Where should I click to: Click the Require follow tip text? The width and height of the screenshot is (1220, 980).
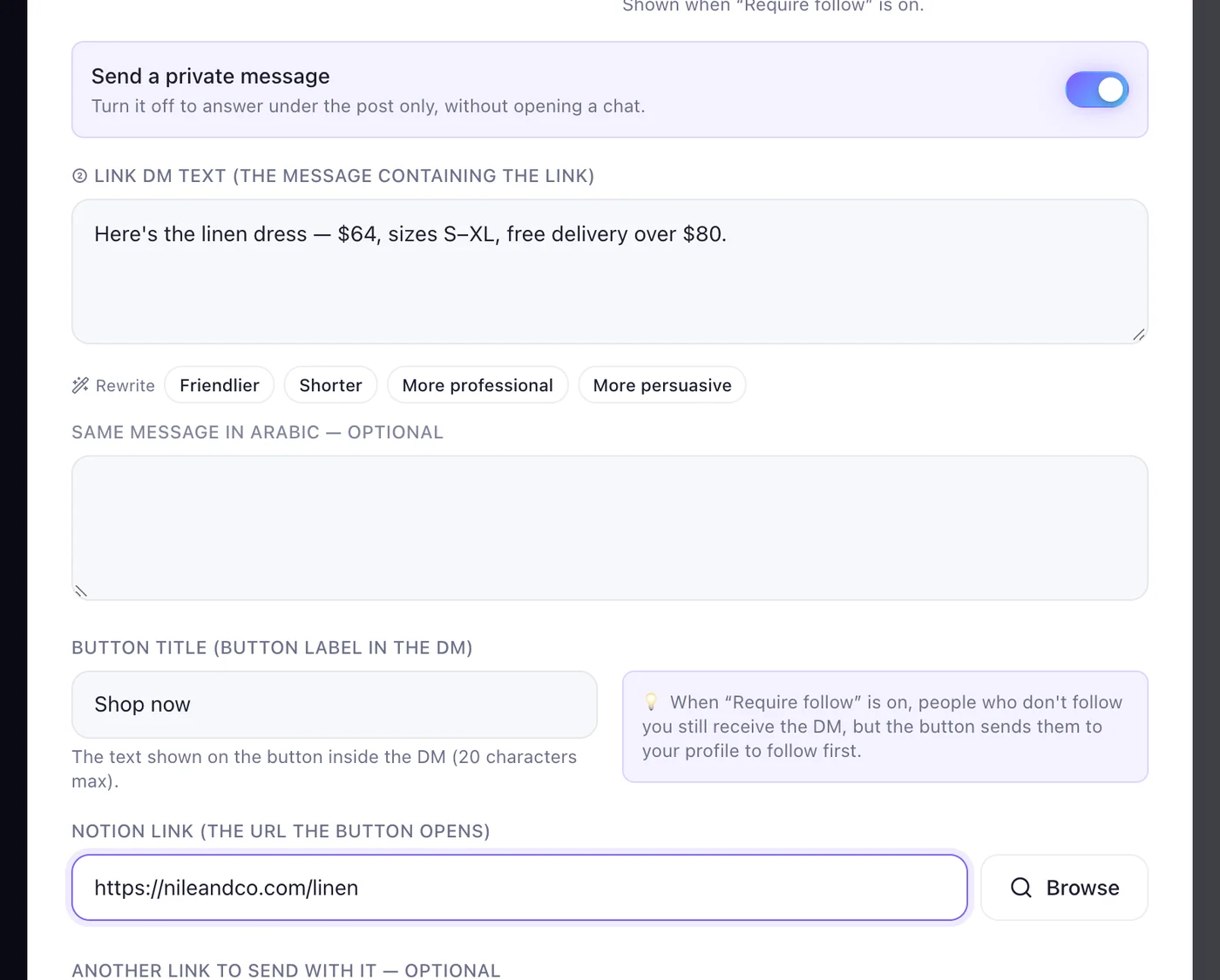point(882,727)
